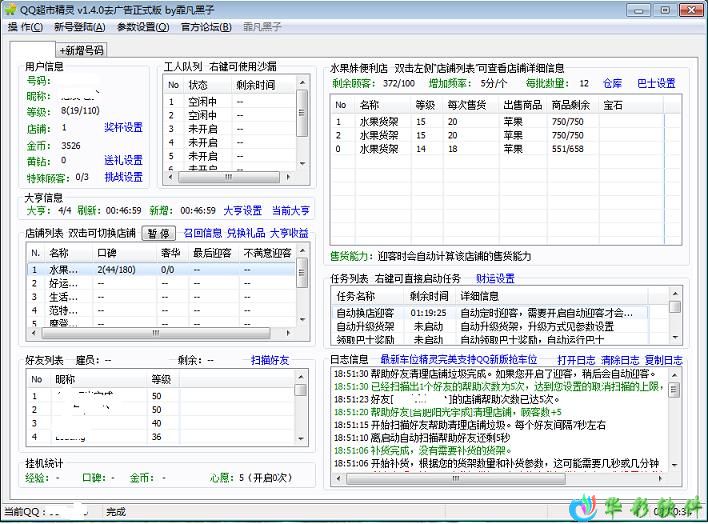The image size is (708, 524).
Task: Open the 当前大亨 link
Action: 291,211
